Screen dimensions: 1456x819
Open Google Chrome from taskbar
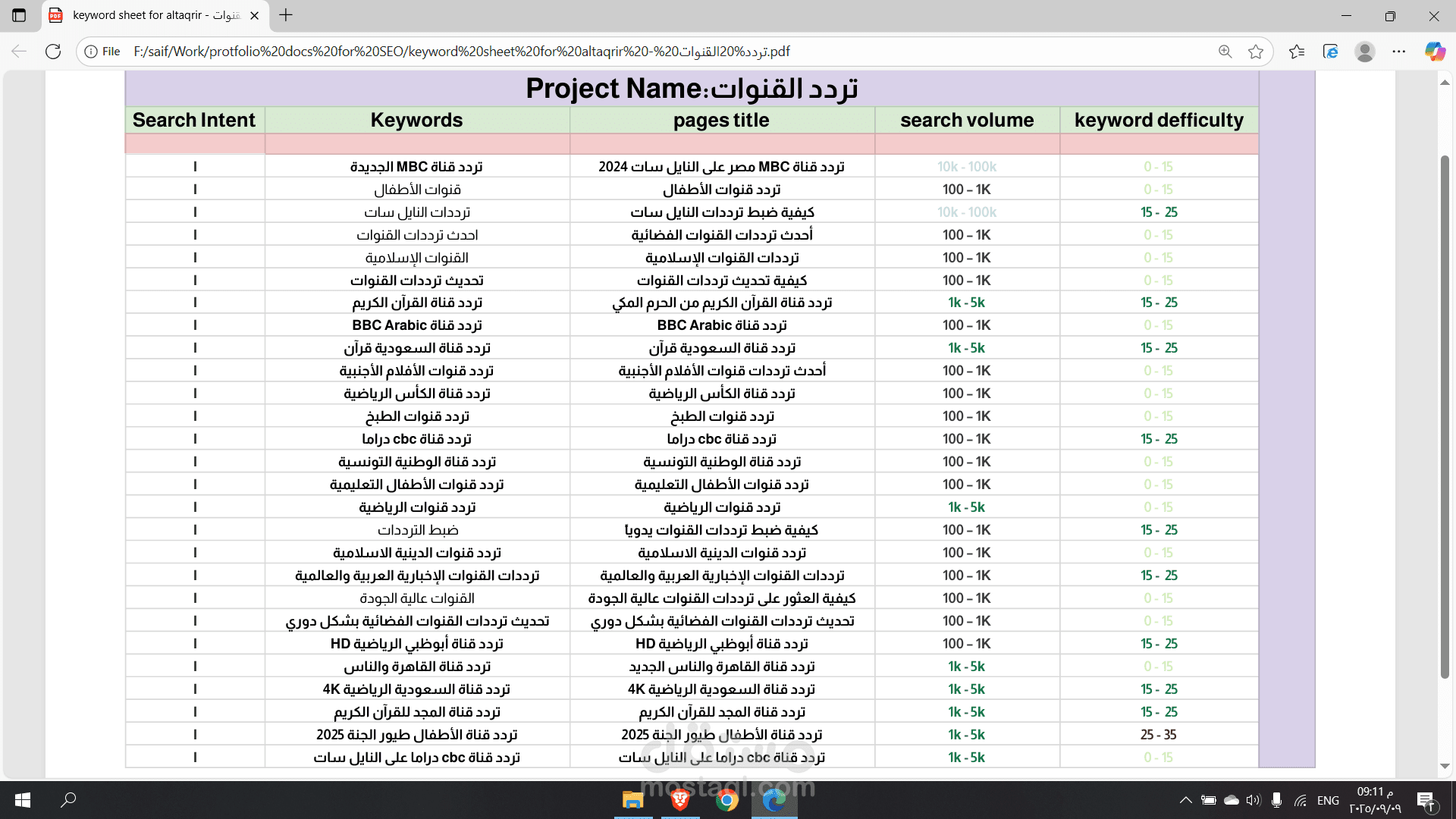(727, 800)
